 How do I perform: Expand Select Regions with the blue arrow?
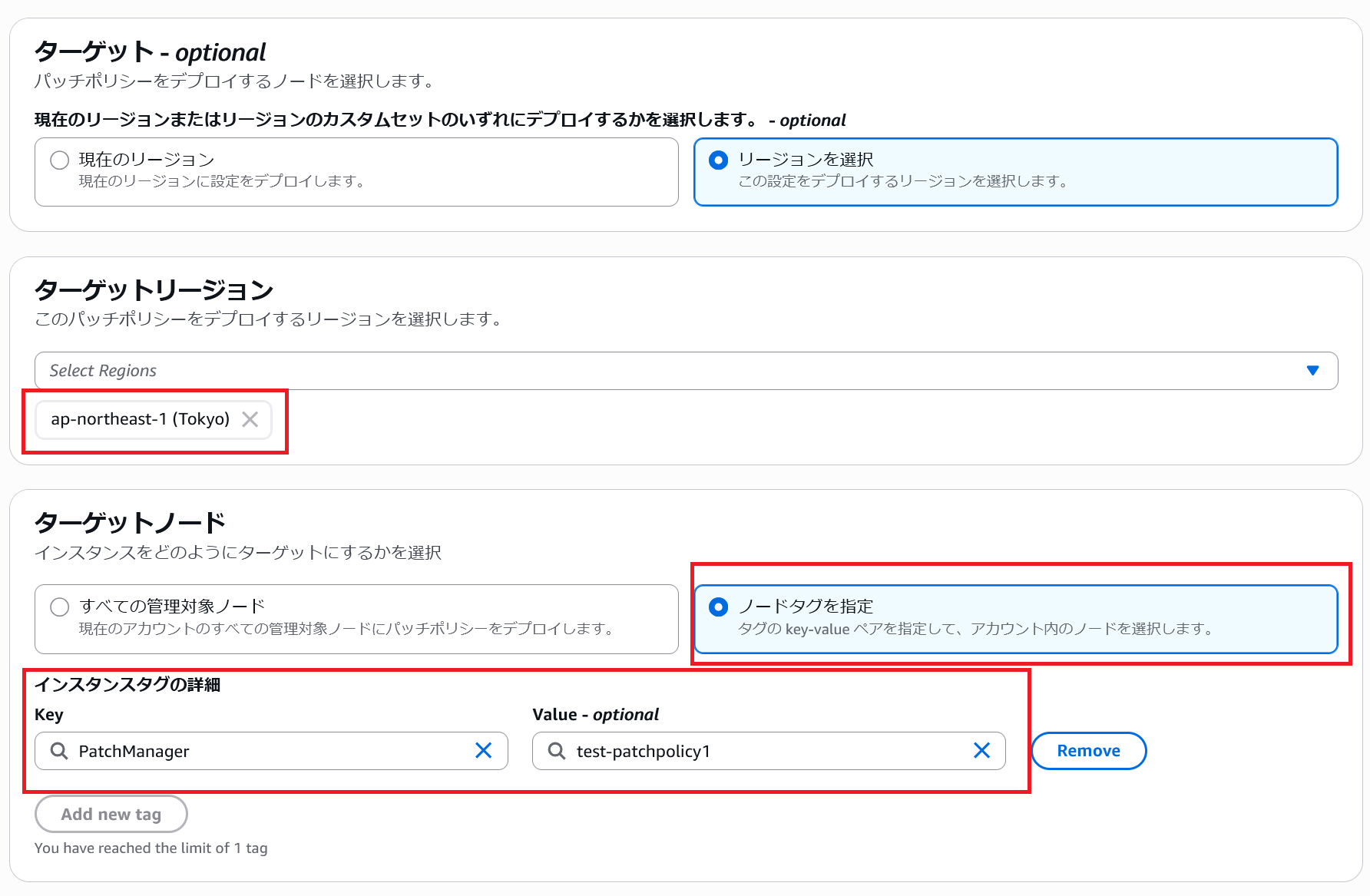[x=1312, y=371]
